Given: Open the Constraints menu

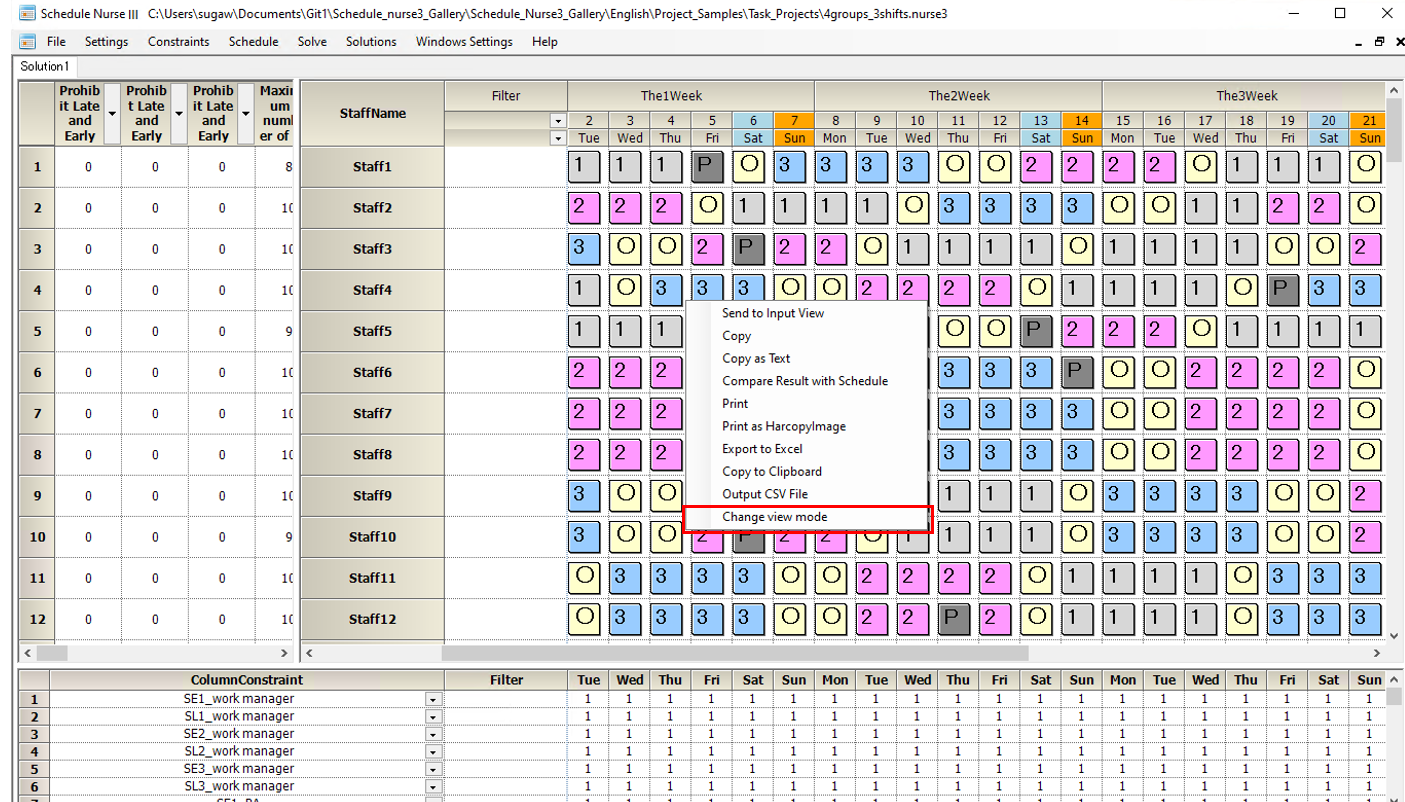Looking at the screenshot, I should [x=178, y=42].
